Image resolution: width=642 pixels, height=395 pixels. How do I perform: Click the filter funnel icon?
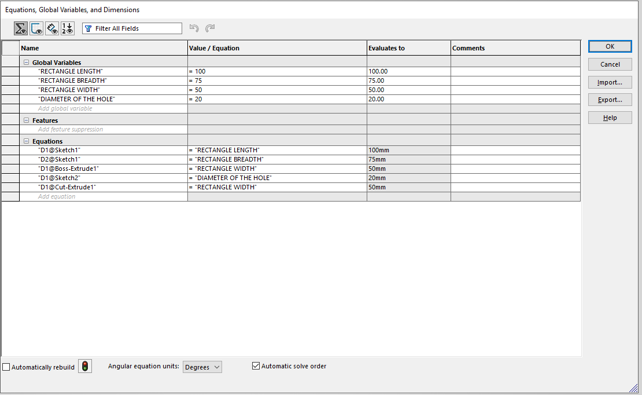88,28
